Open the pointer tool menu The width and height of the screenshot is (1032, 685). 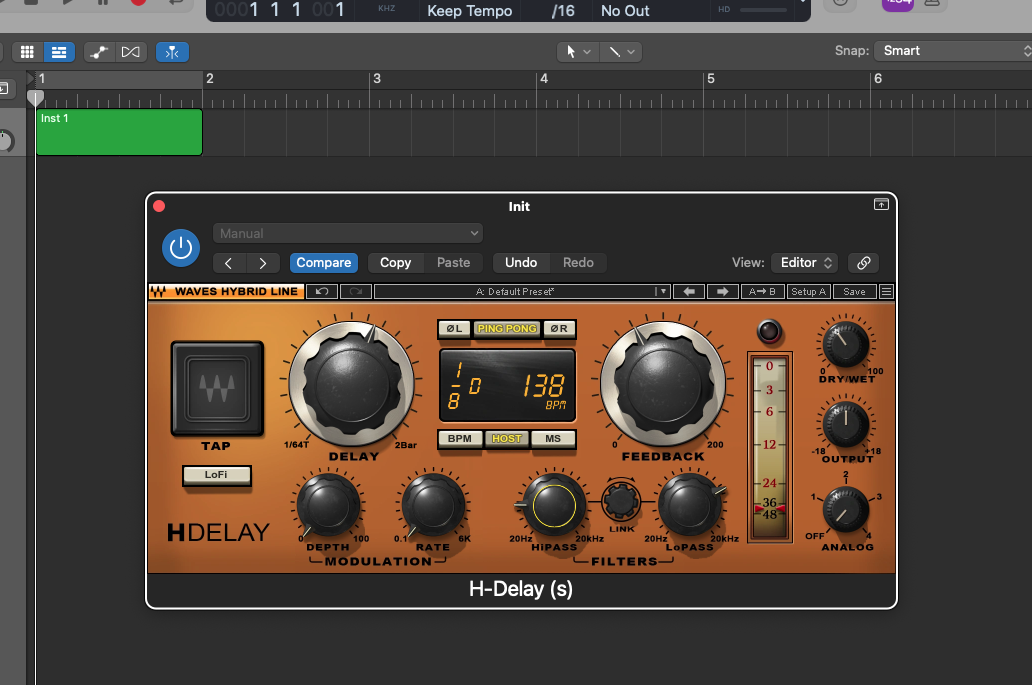pos(578,51)
